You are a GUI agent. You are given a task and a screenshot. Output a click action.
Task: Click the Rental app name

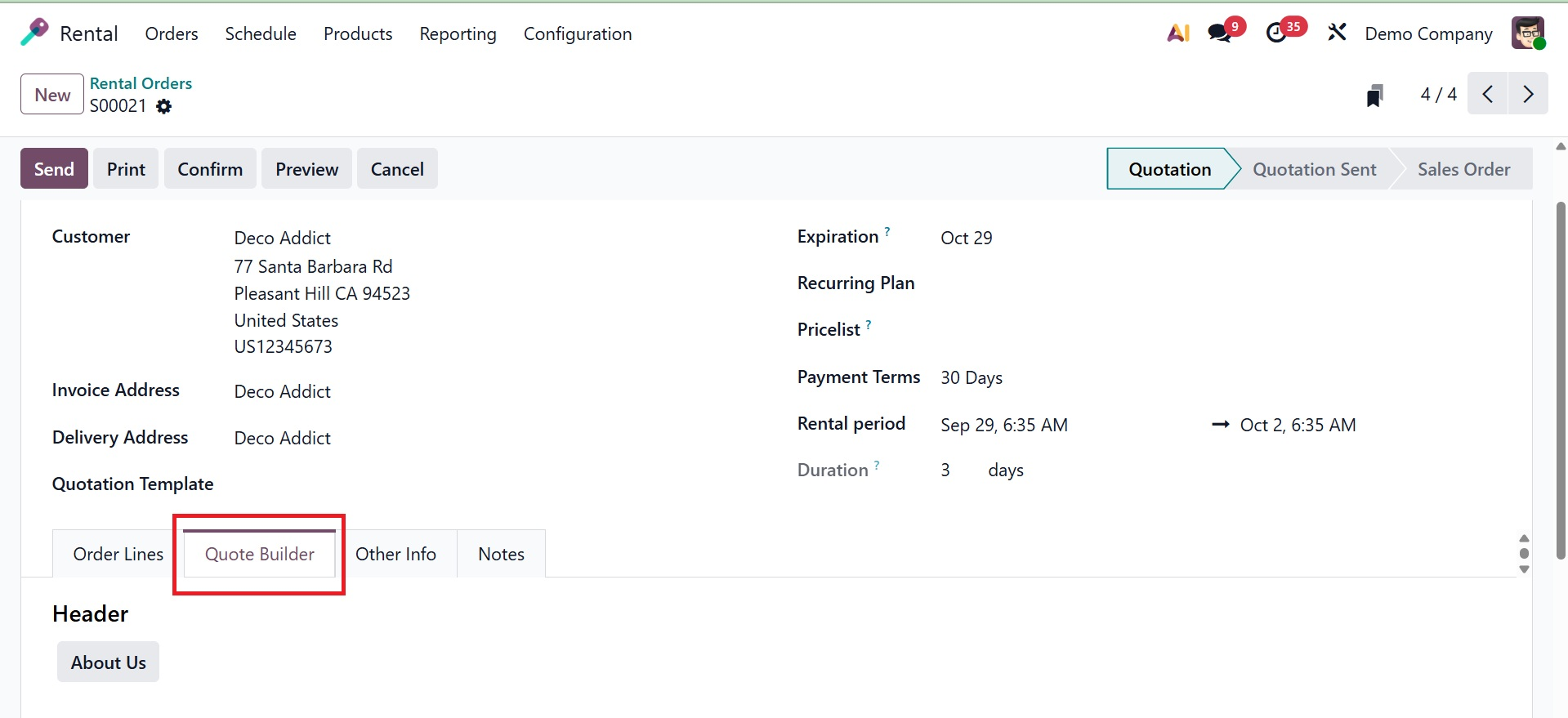tap(89, 33)
